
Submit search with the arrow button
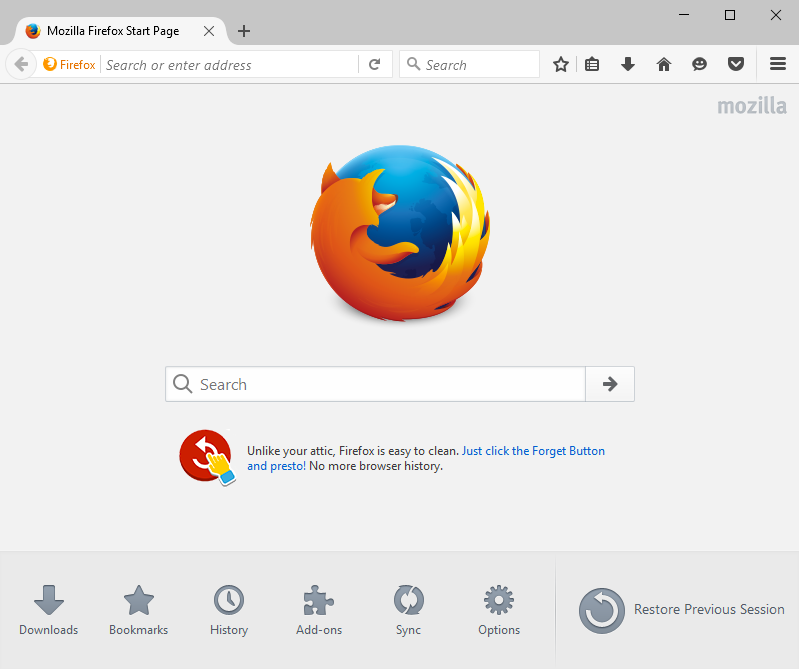610,384
